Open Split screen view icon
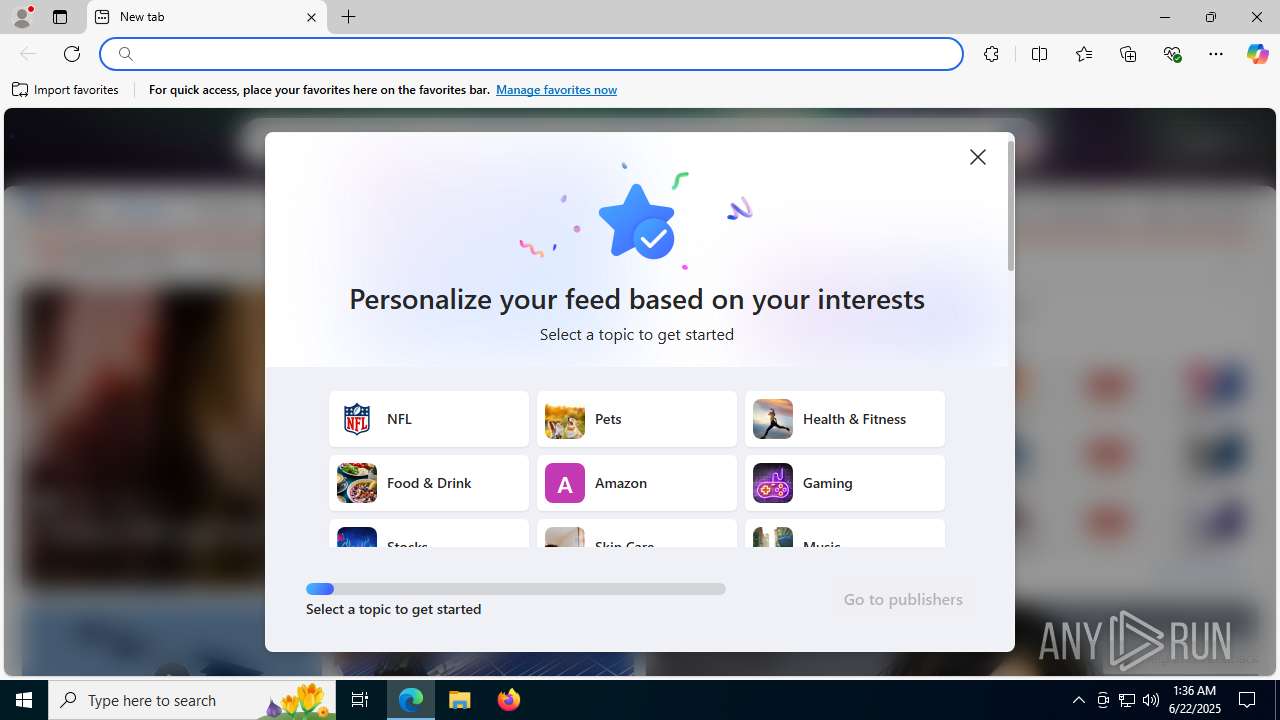 tap(1039, 54)
